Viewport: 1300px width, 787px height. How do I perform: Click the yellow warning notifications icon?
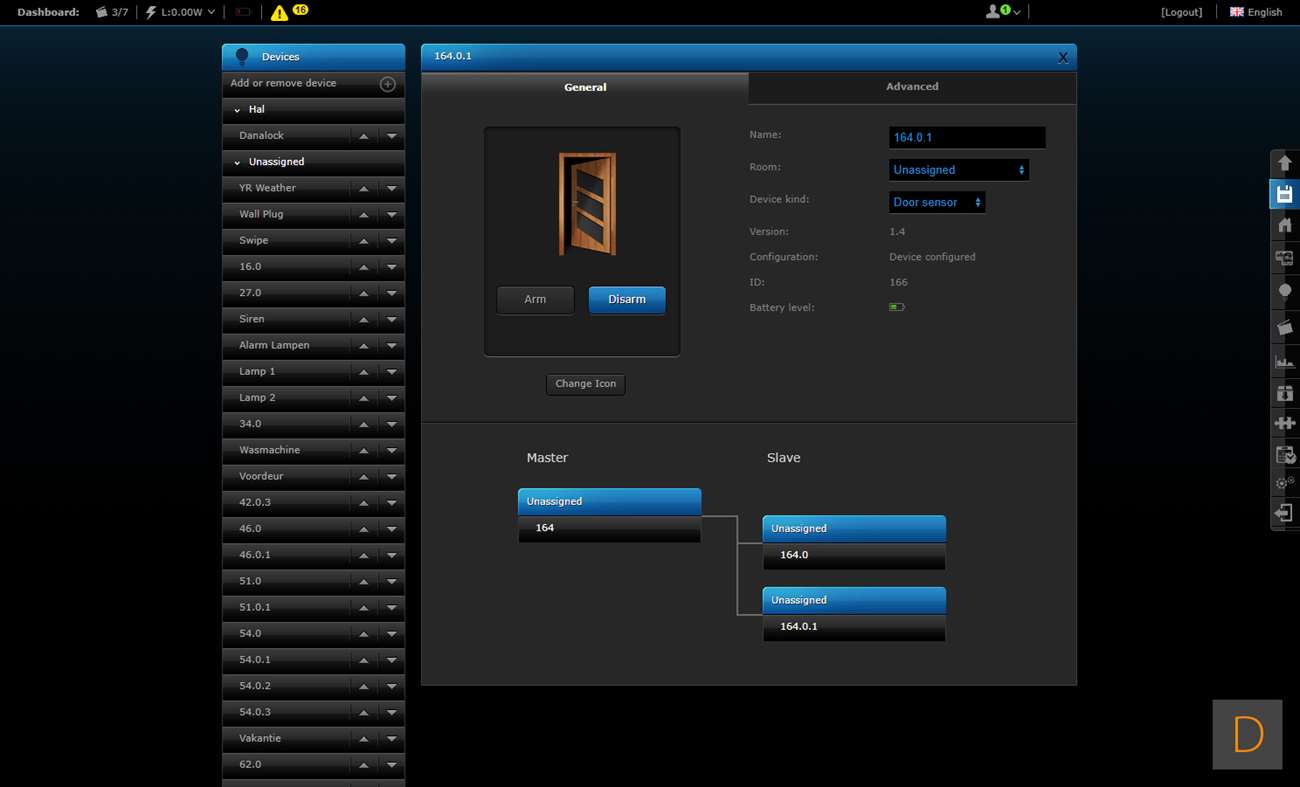click(x=280, y=13)
